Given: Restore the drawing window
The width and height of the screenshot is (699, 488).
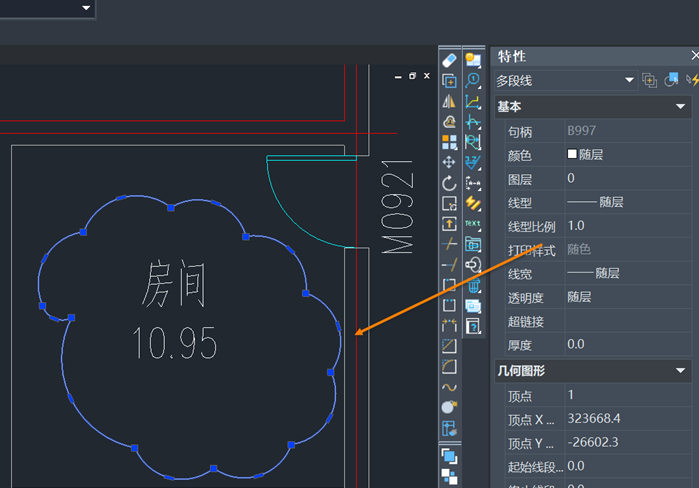Looking at the screenshot, I should [412, 76].
